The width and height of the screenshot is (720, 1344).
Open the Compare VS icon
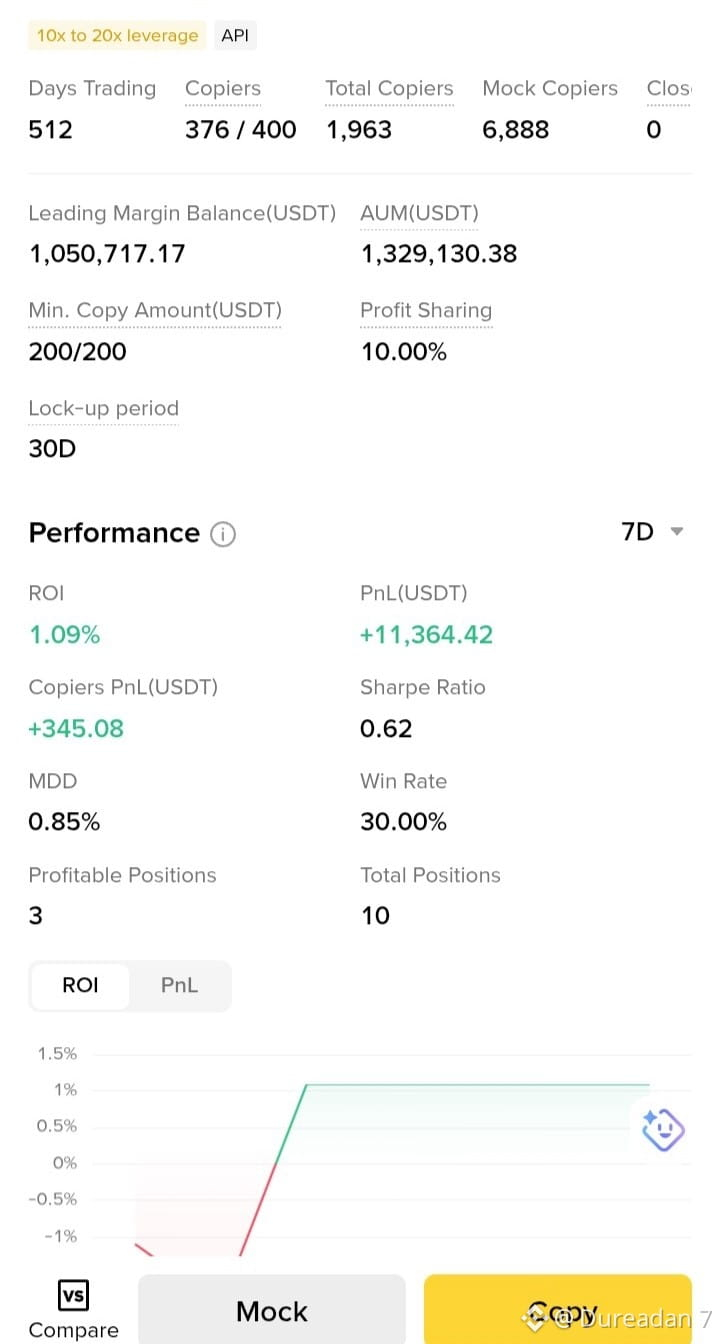(x=73, y=1295)
